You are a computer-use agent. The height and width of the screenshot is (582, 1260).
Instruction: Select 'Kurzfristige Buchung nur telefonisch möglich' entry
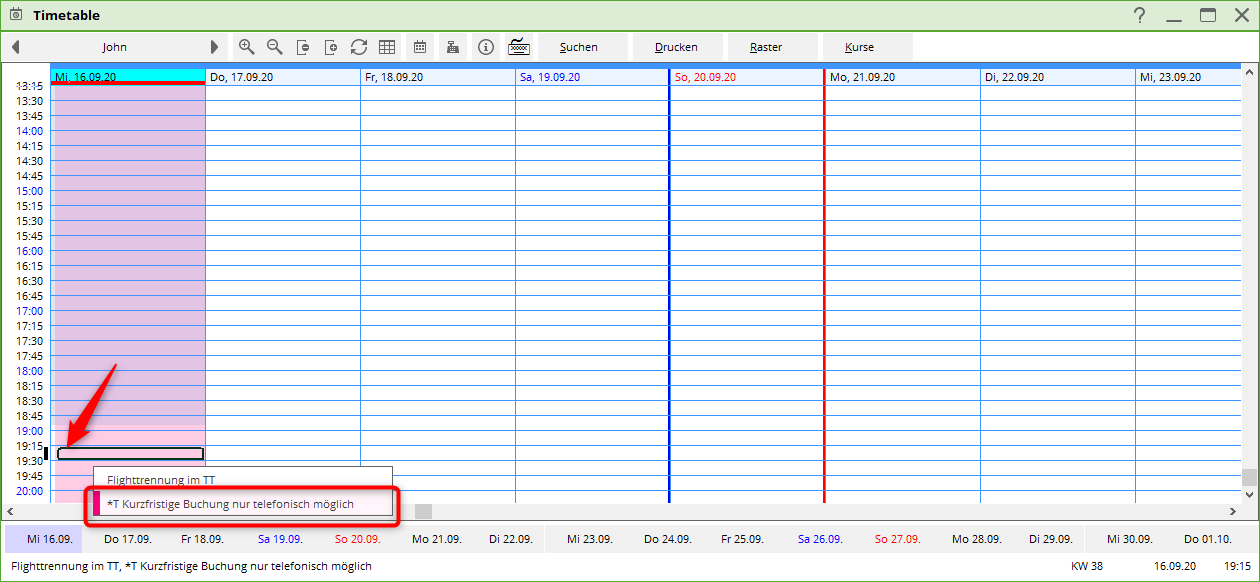(x=231, y=504)
